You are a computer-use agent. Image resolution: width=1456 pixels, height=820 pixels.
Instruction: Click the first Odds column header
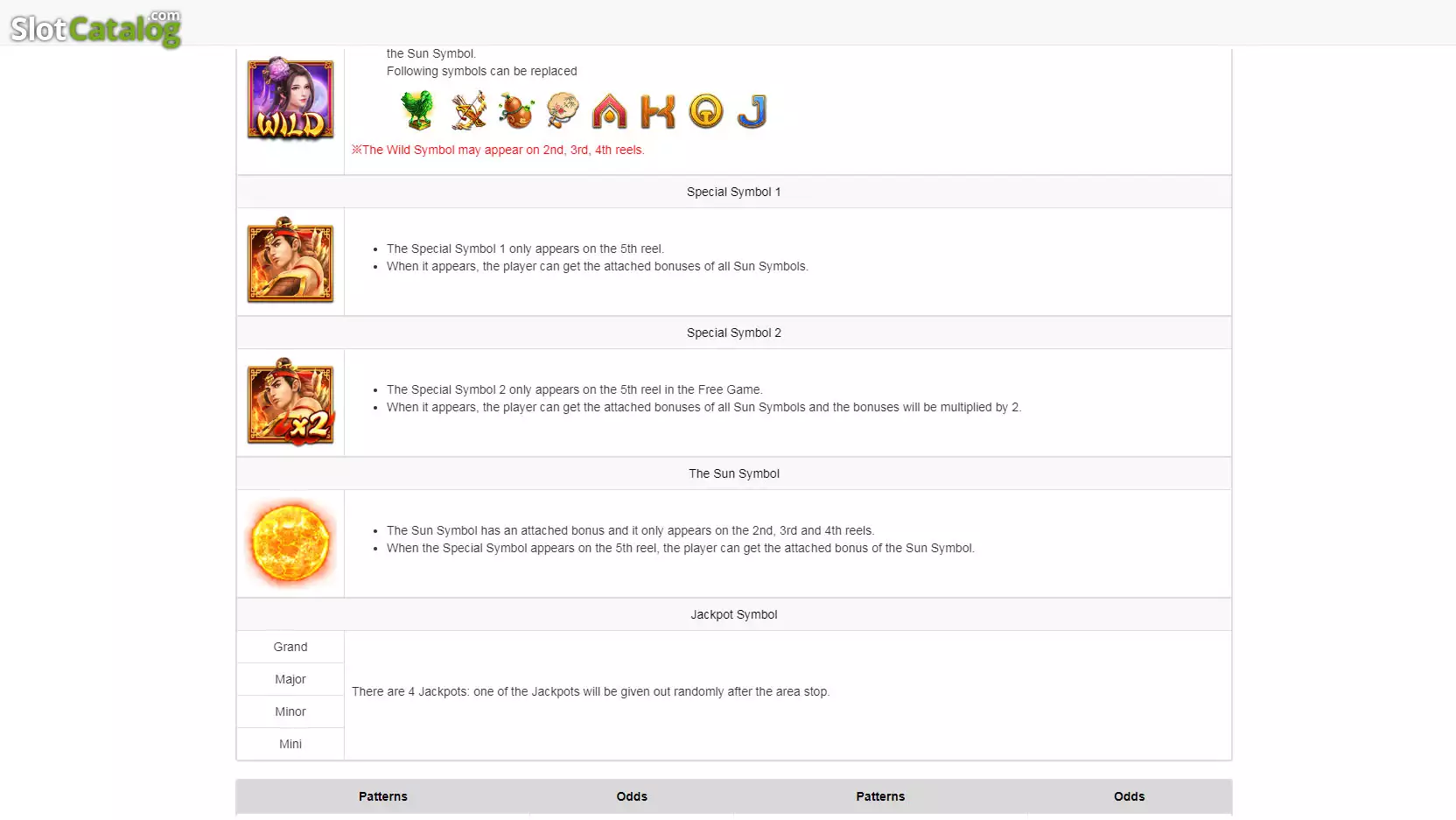[x=632, y=796]
